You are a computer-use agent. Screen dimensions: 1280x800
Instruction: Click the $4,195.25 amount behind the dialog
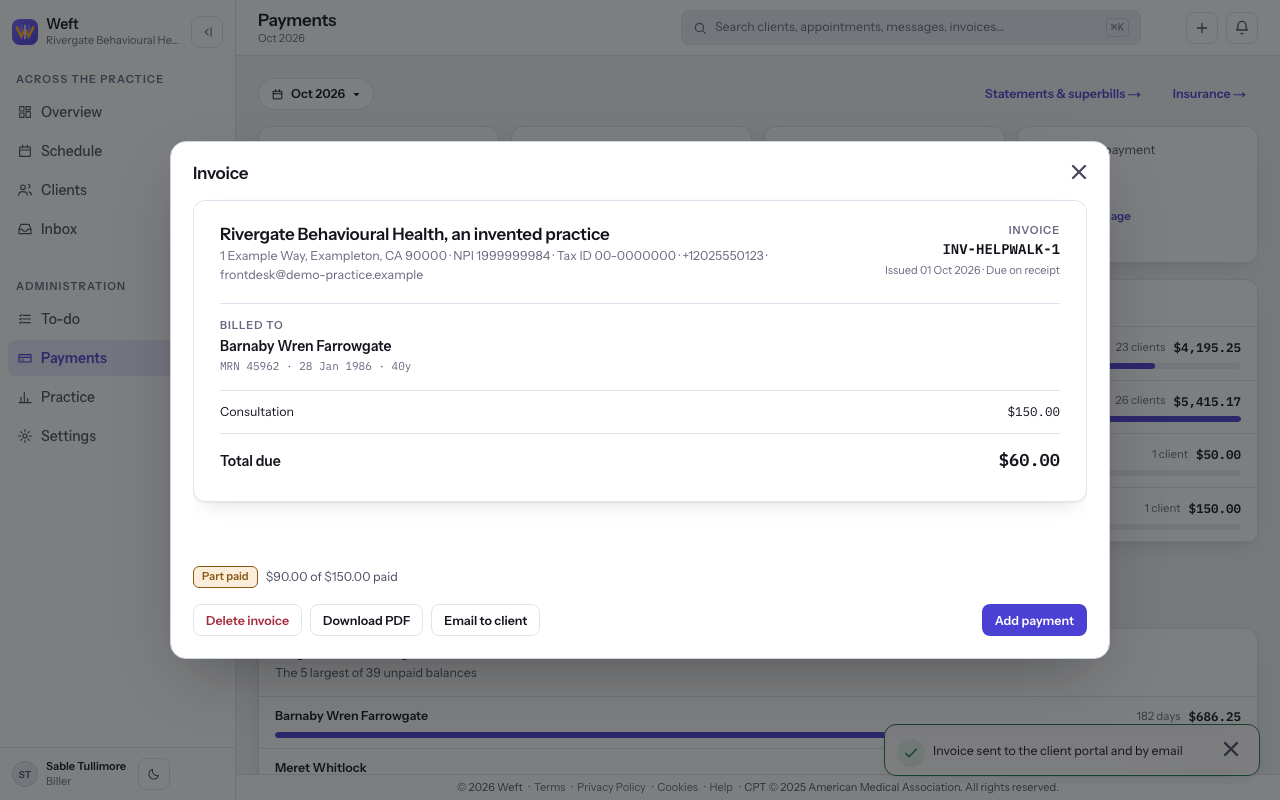pos(1207,348)
